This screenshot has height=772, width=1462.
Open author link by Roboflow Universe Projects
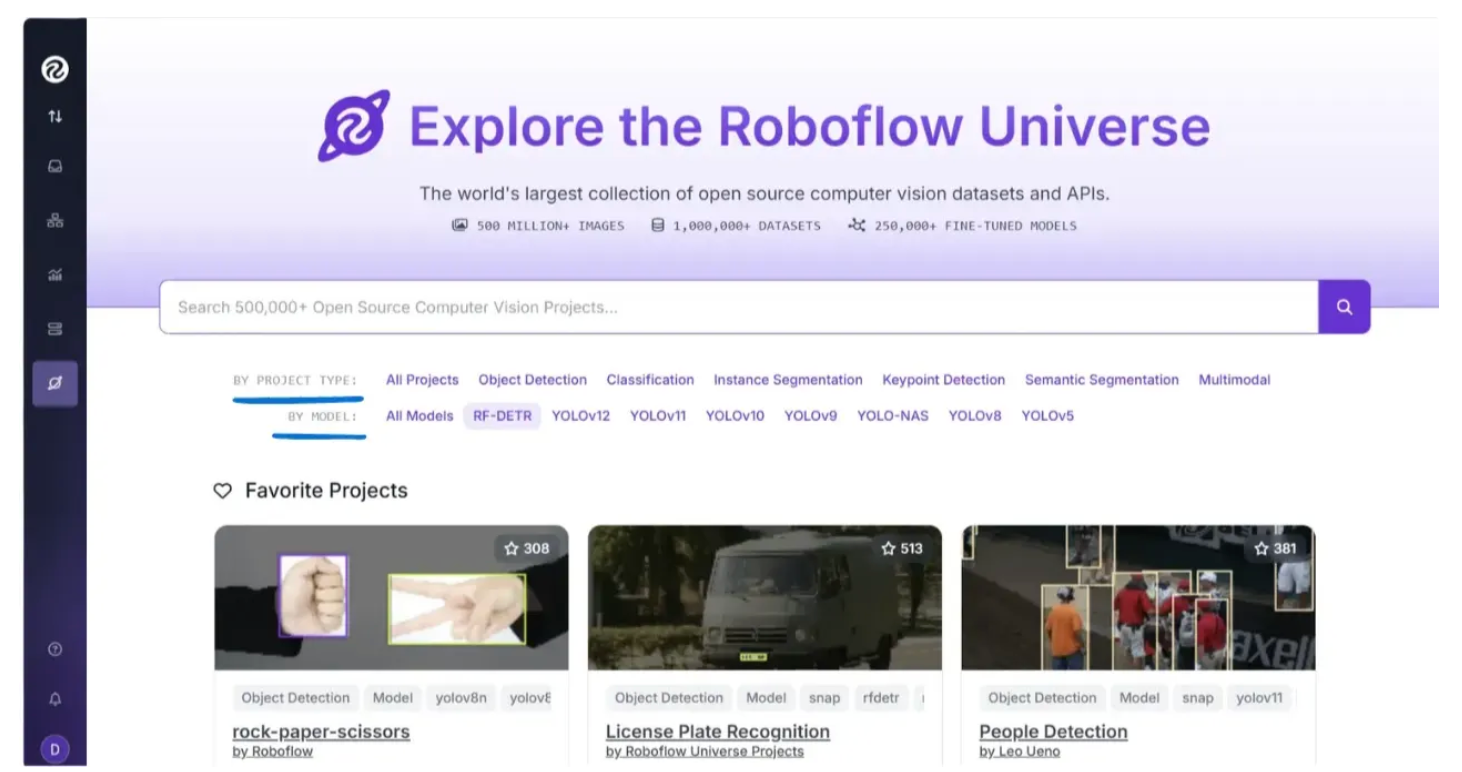[704, 752]
